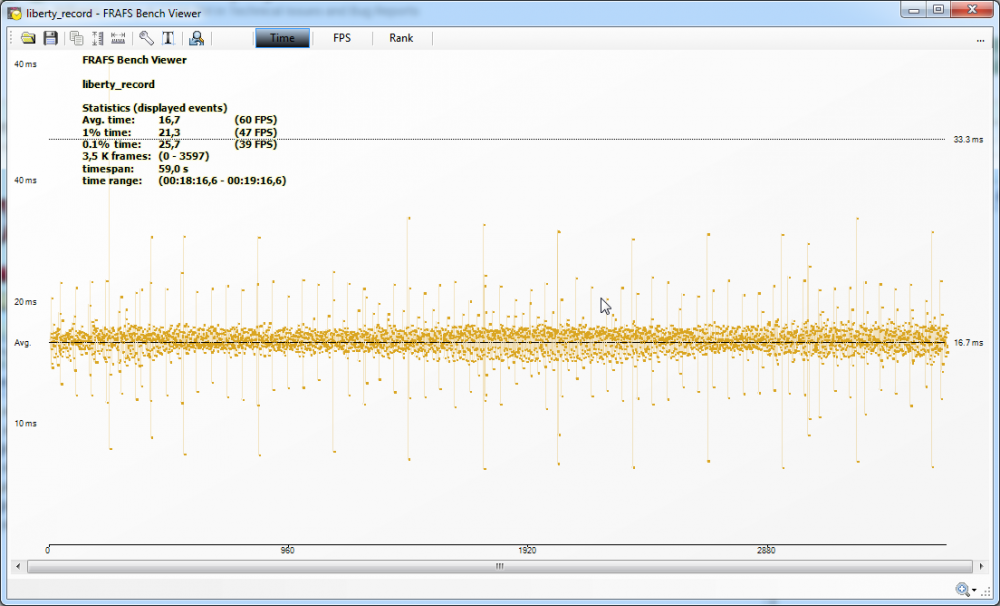Click the 16.7 ms average line label
The width and height of the screenshot is (1000, 606).
tap(968, 342)
